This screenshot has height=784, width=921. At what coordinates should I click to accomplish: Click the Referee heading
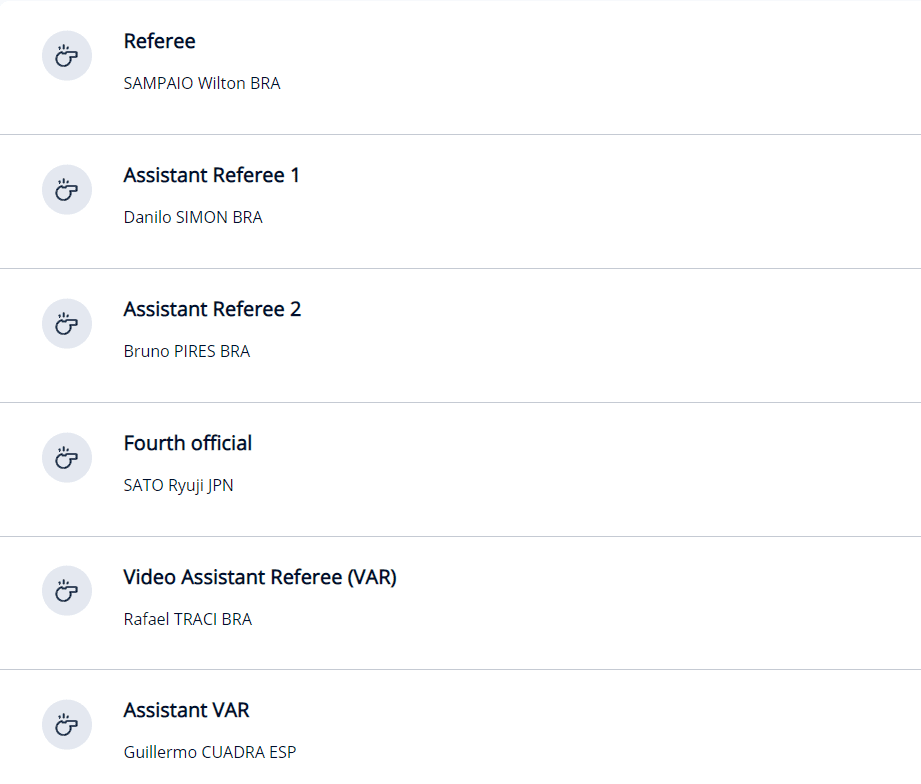point(159,41)
